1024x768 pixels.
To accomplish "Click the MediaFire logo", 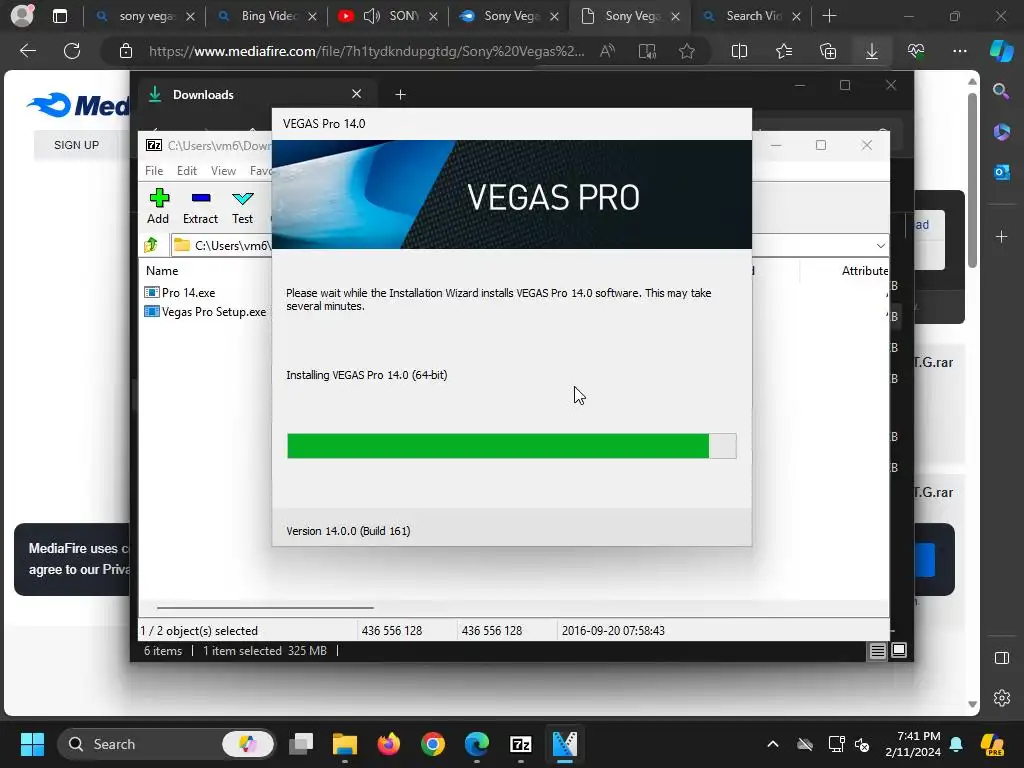I will pos(78,105).
